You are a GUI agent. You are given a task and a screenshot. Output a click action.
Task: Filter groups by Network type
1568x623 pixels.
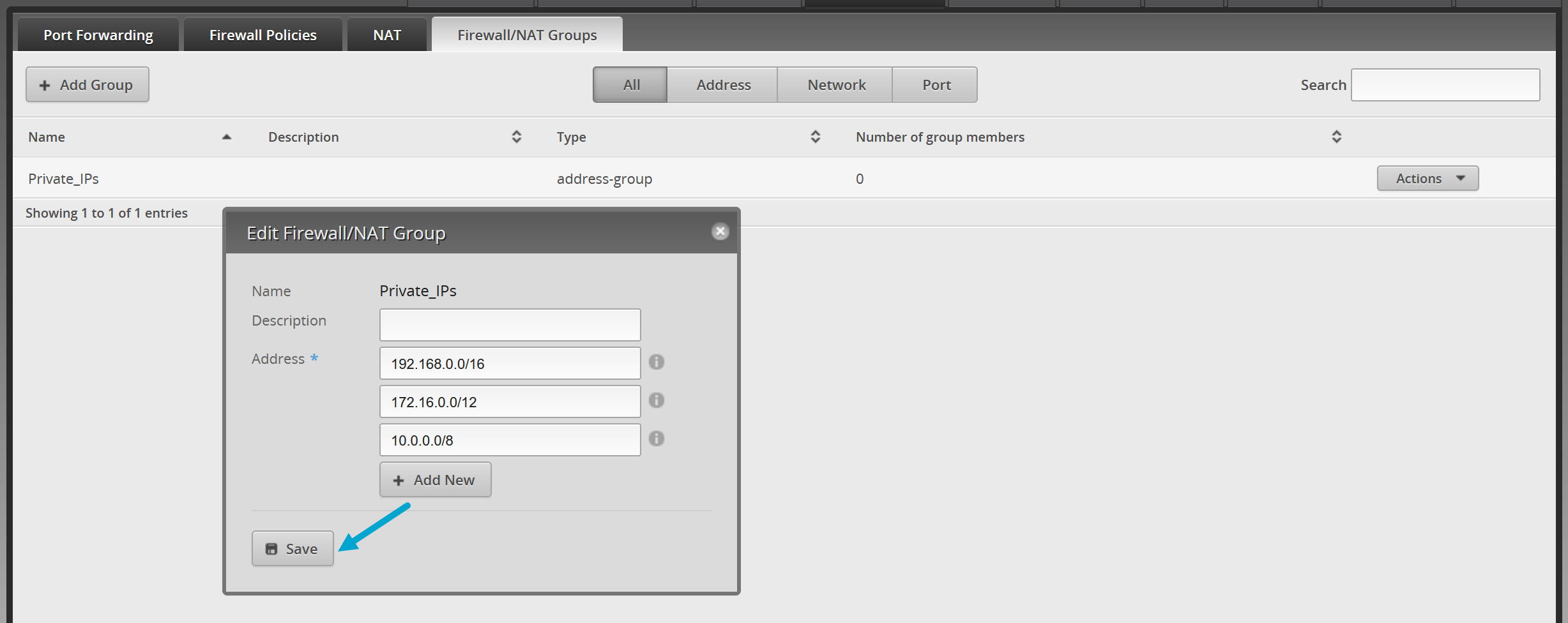coord(836,85)
